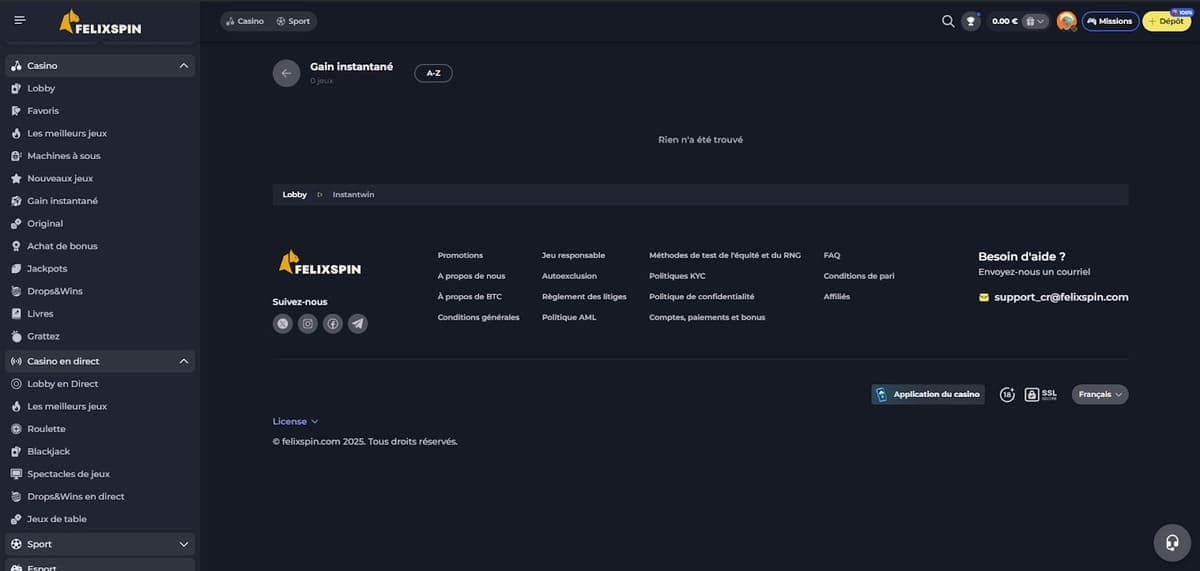The width and height of the screenshot is (1200, 571).
Task: Open Telegram social icon
Action: pyautogui.click(x=358, y=323)
